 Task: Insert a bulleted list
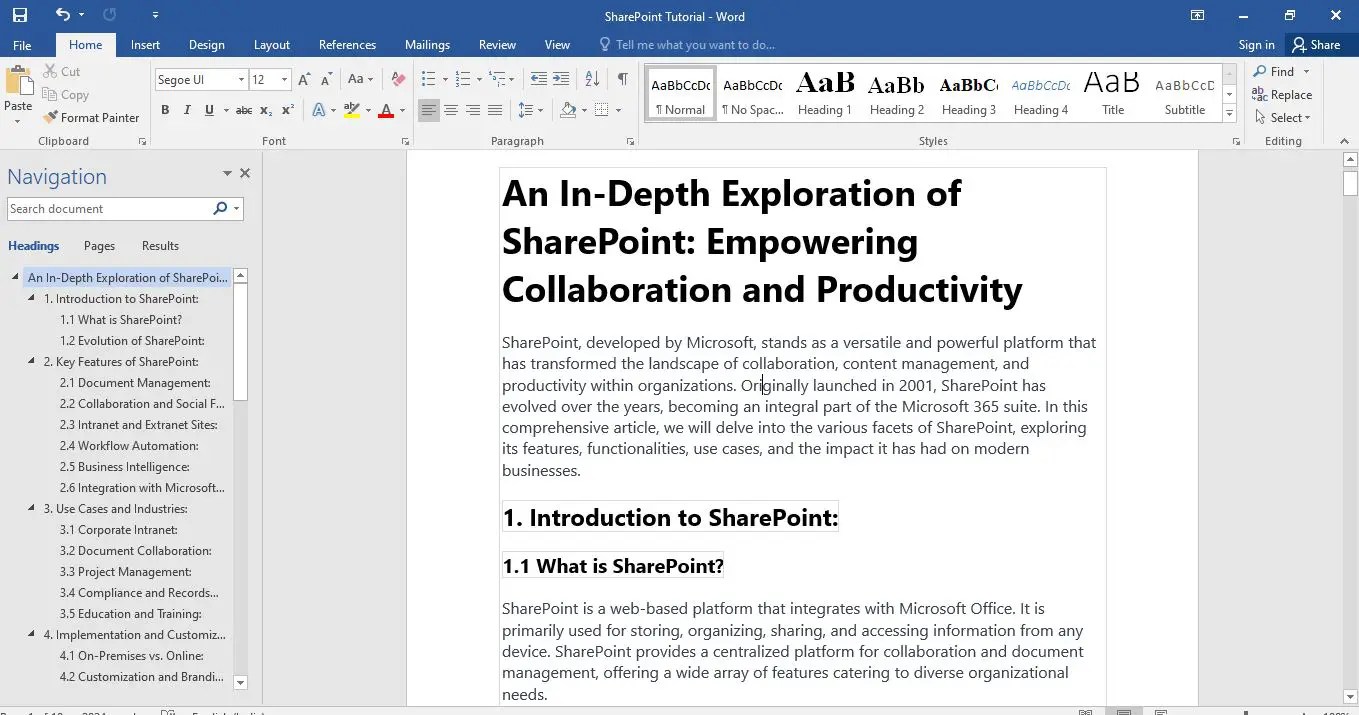(428, 79)
